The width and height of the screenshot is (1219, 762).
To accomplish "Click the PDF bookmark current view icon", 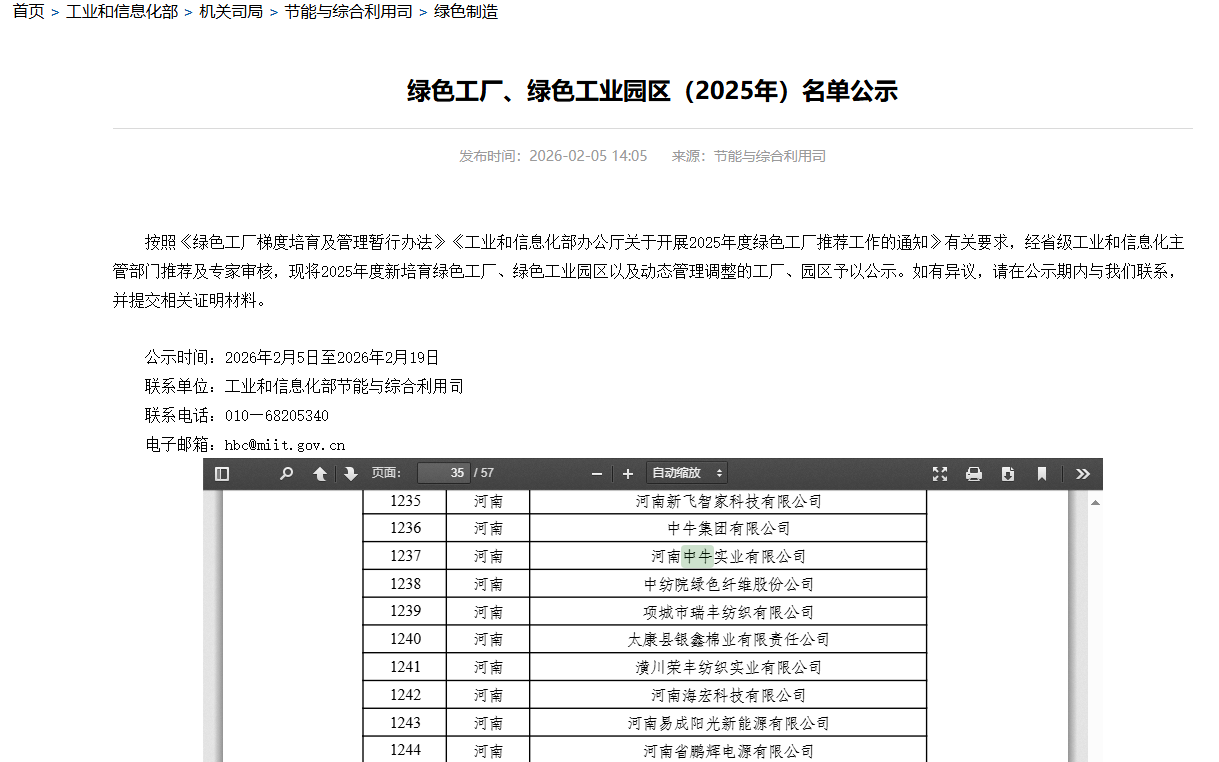I will pyautogui.click(x=1041, y=474).
